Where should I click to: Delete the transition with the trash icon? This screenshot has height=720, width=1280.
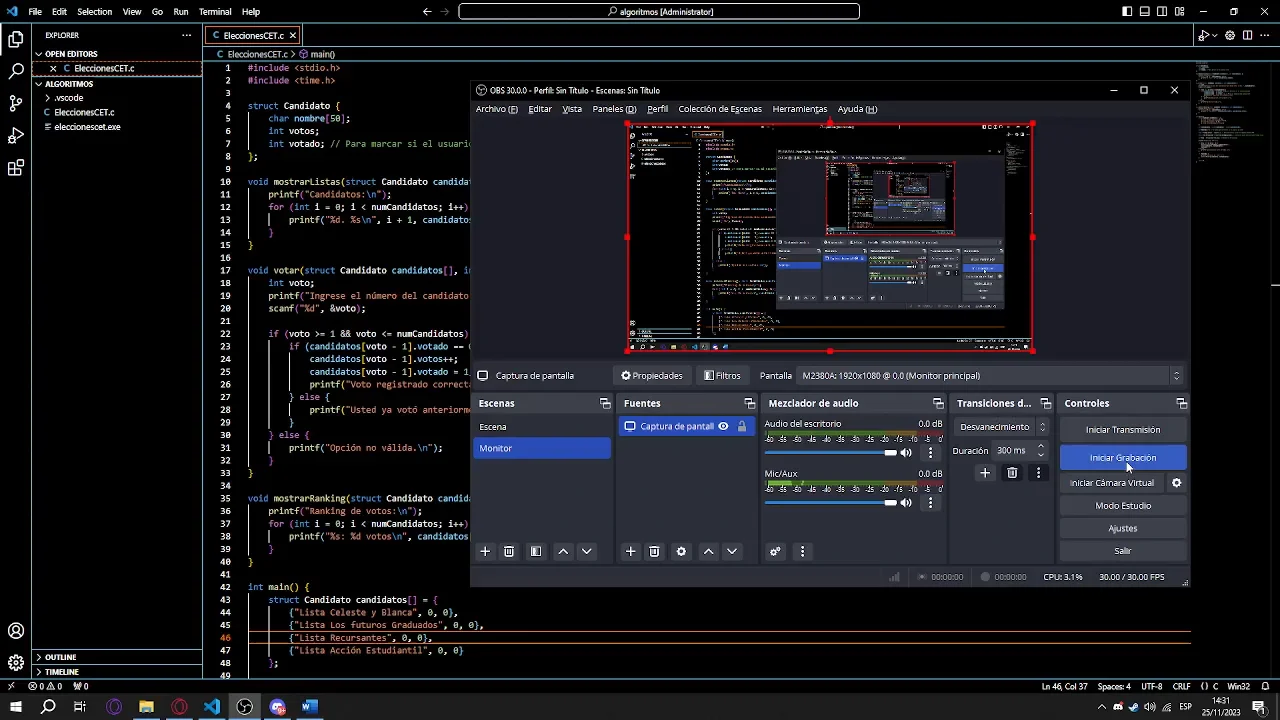tap(1012, 473)
